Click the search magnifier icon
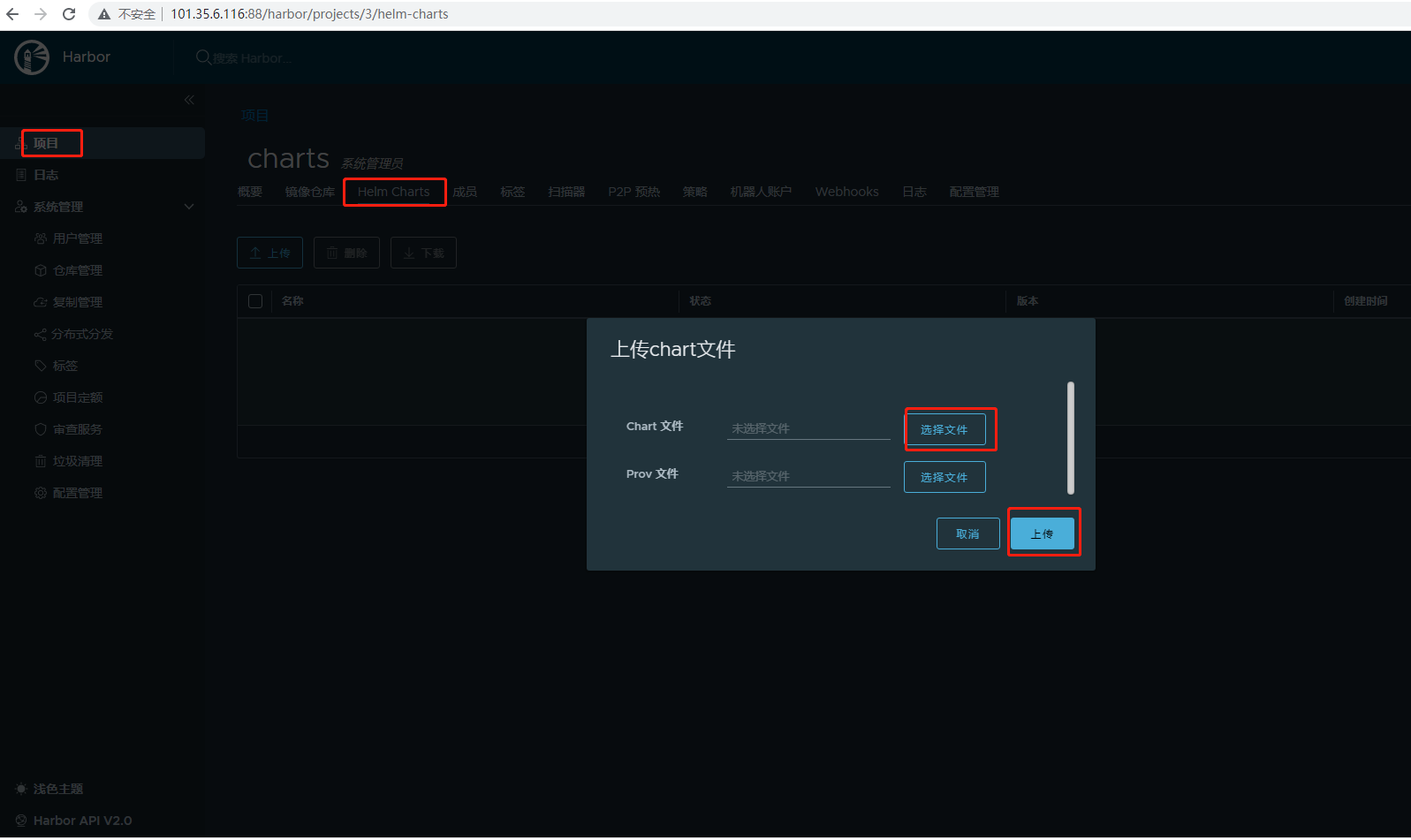This screenshot has height=840, width=1411. (x=203, y=57)
